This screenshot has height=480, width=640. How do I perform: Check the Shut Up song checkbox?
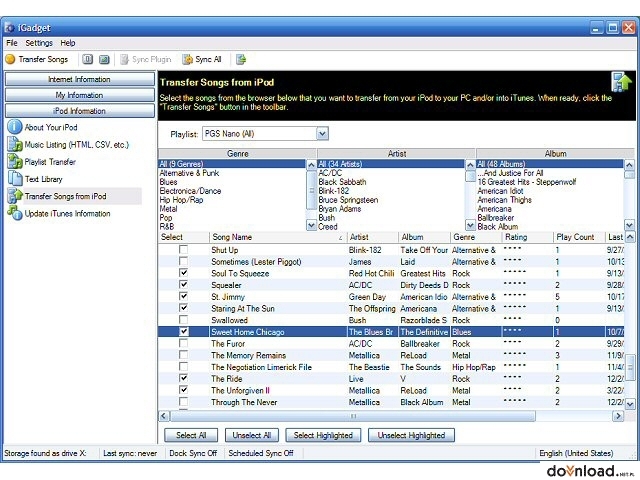coord(184,249)
